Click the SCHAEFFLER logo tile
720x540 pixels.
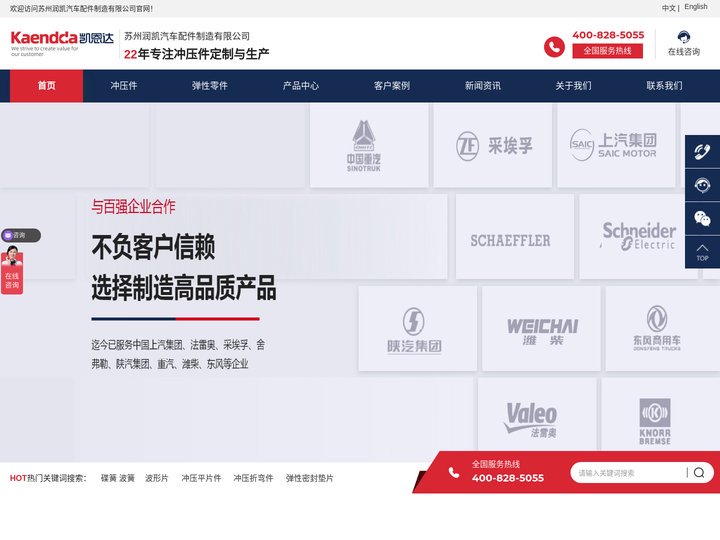(x=515, y=236)
